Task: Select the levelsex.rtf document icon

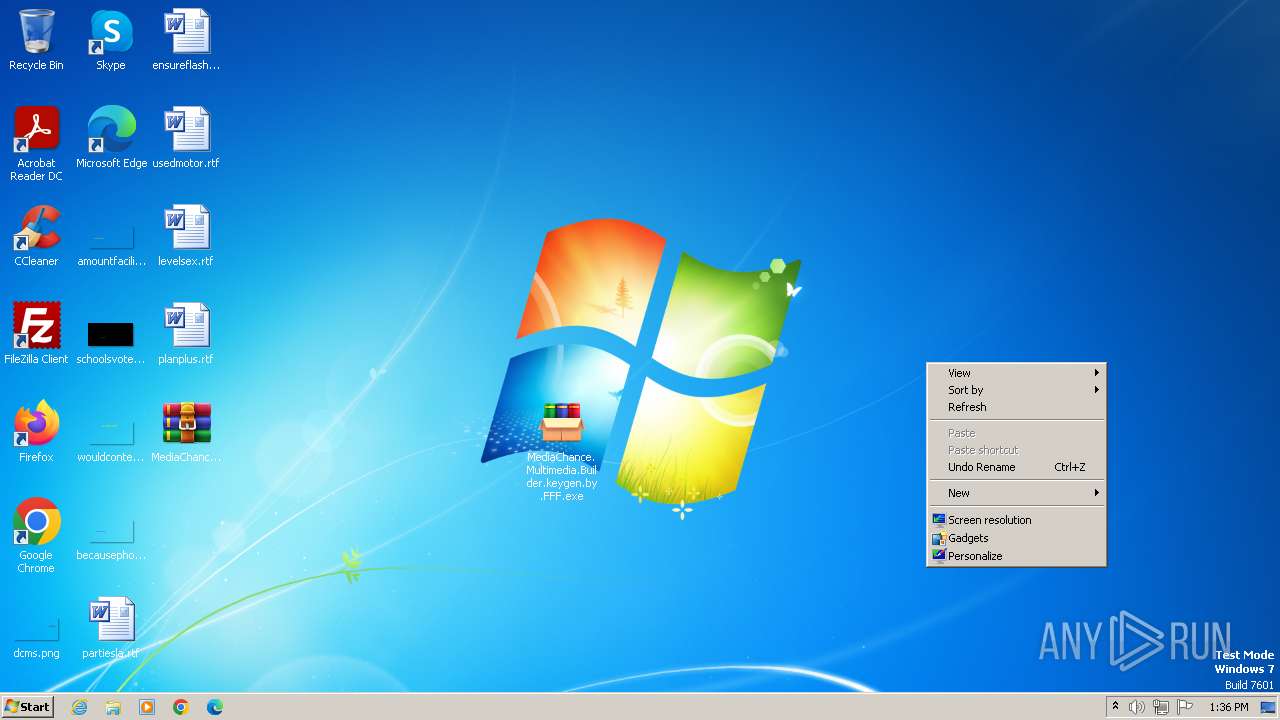Action: pyautogui.click(x=186, y=235)
